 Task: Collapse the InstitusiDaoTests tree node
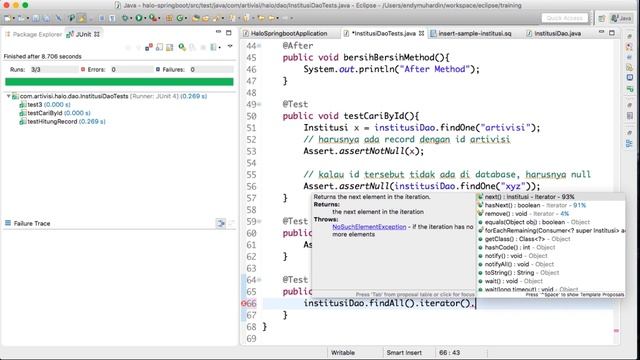pos(8,96)
